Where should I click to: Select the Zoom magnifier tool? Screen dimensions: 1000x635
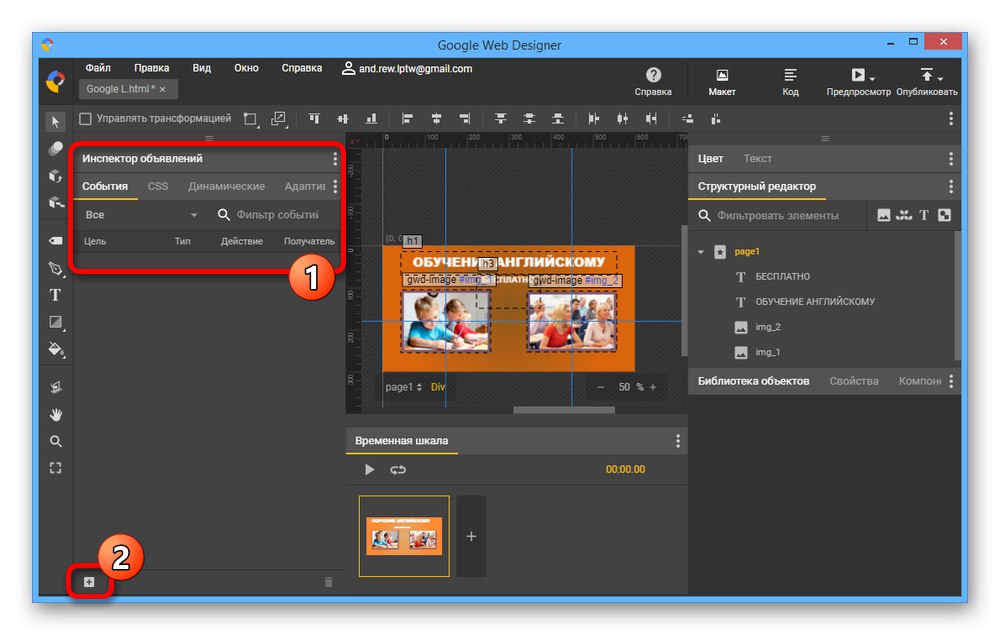56,441
